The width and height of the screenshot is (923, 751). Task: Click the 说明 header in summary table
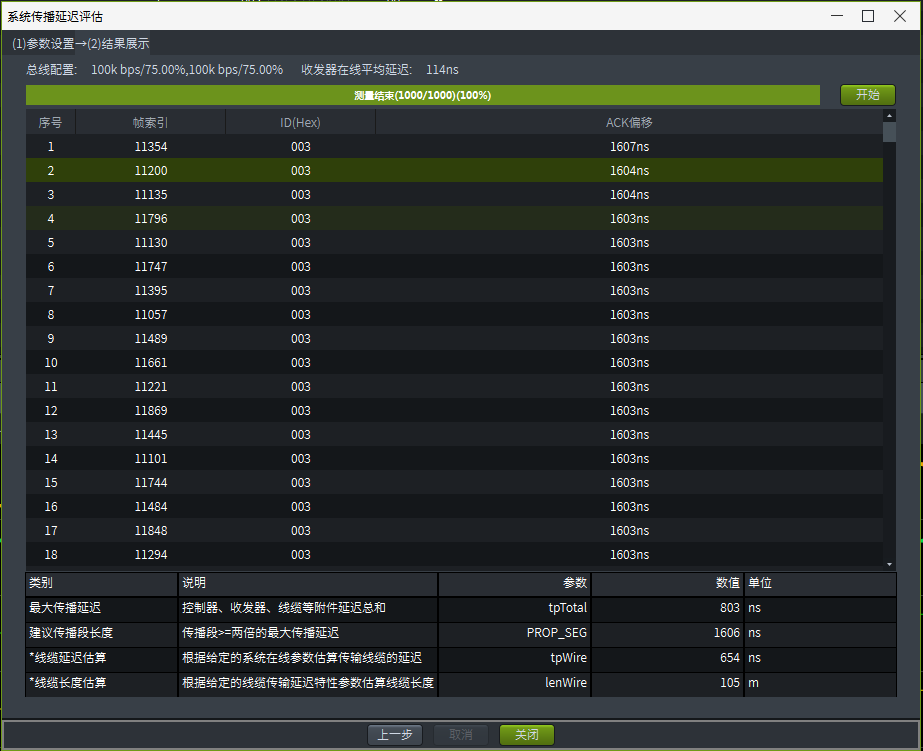(x=308, y=583)
